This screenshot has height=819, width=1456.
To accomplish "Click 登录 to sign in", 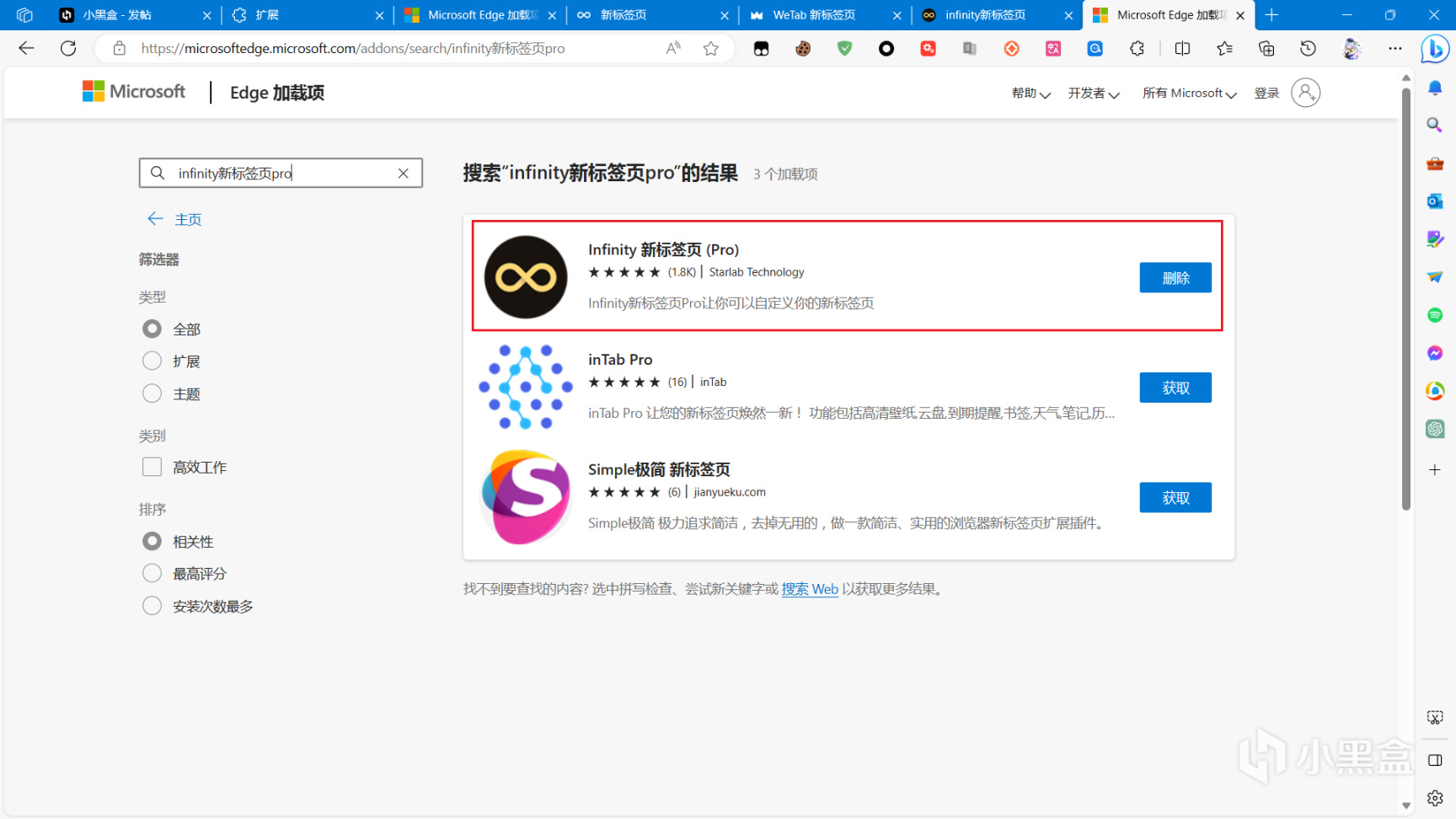I will click(x=1266, y=94).
